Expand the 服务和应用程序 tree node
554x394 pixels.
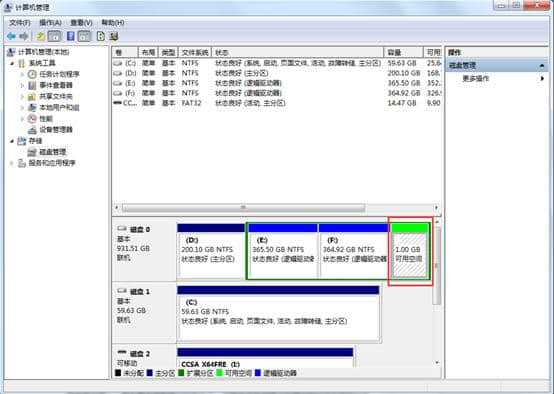[x=12, y=163]
